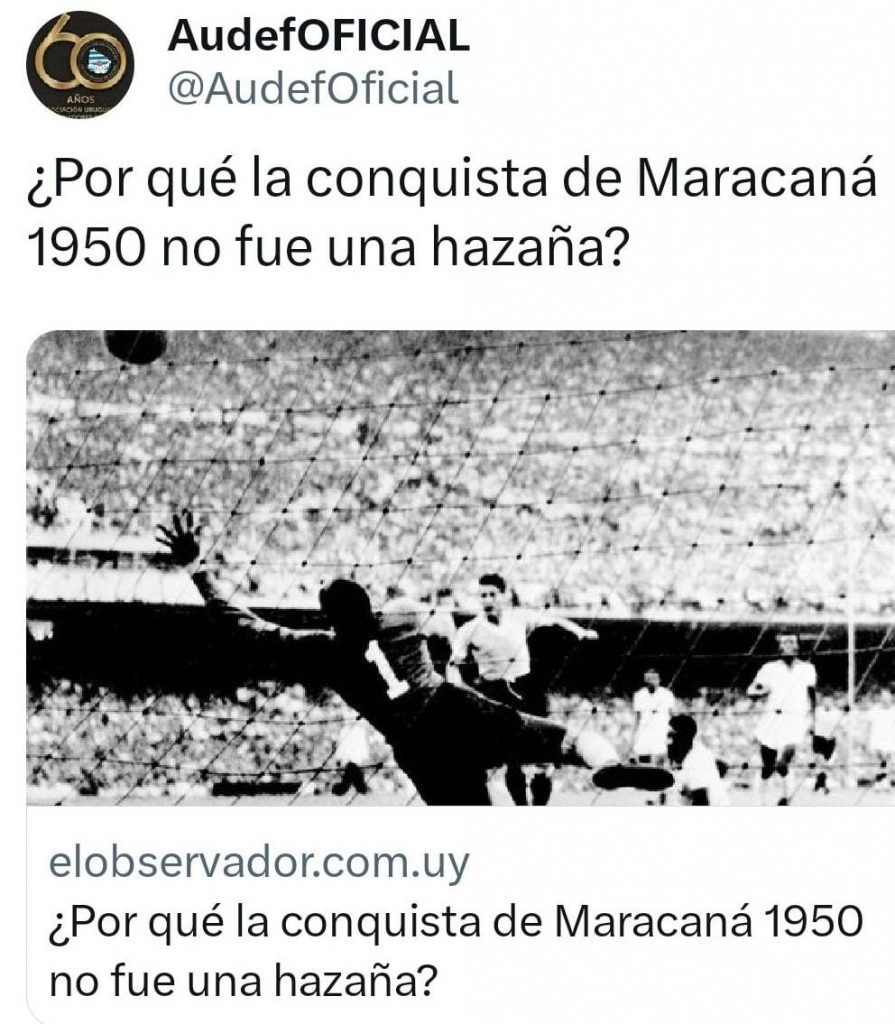Click the tweet line '1950 no fue una hazaña?'

click(x=329, y=247)
